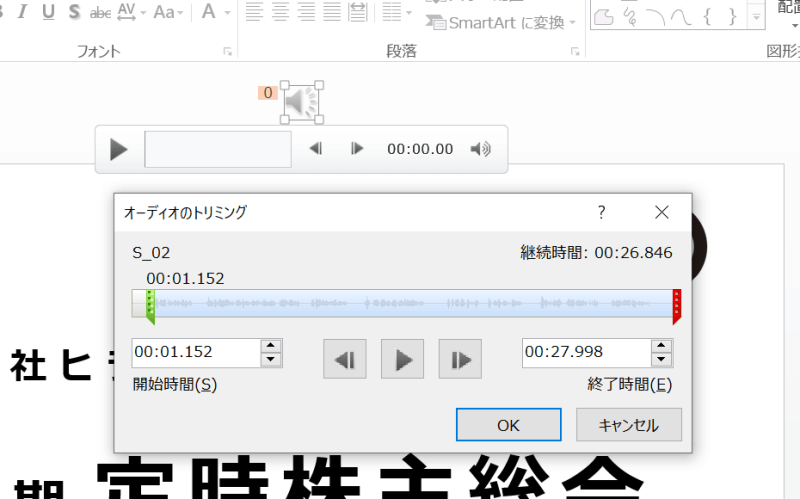Screen dimensions: 800x499
Task: Click the green start trim marker
Action: coord(150,307)
